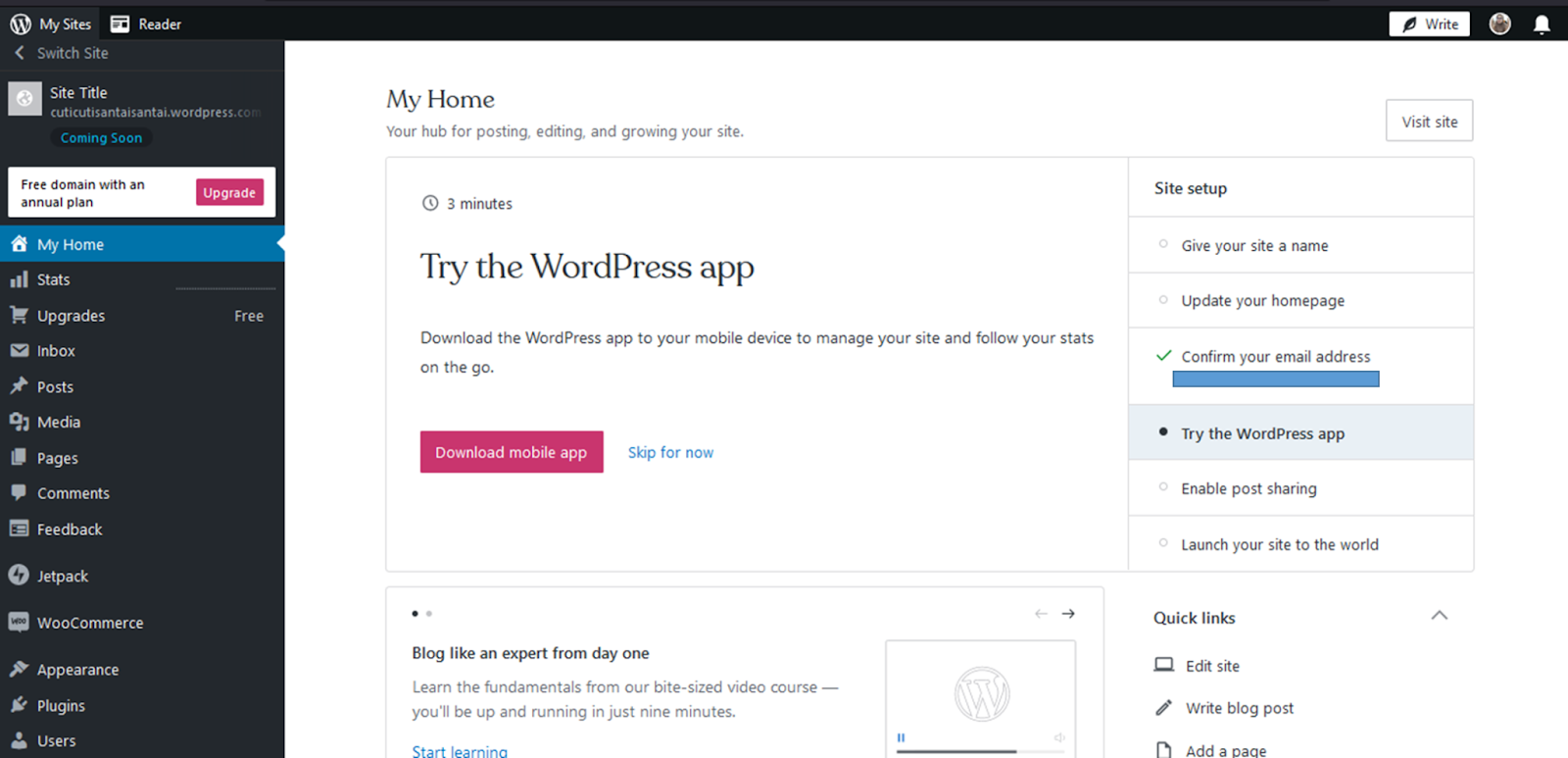Viewport: 1568px width, 758px height.
Task: Go back with Switch Site chevron
Action: pyautogui.click(x=19, y=53)
